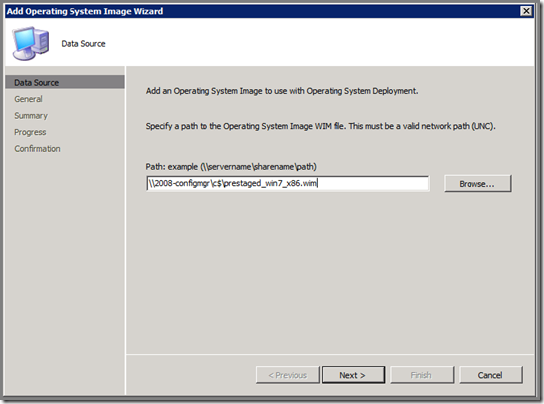Click the disabled < Previous button
The image size is (544, 404).
(287, 375)
